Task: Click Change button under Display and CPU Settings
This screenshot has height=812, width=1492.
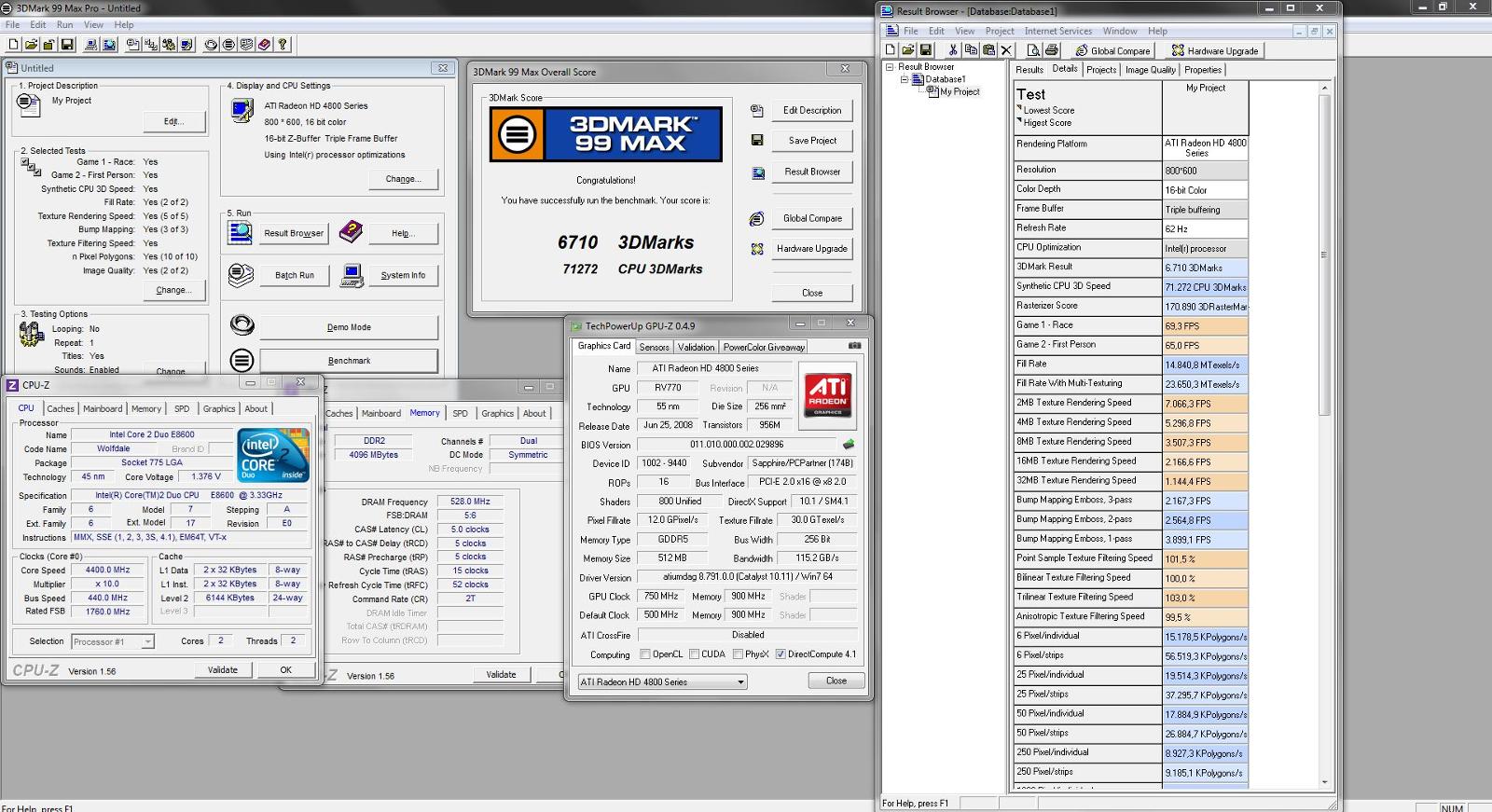Action: [x=403, y=179]
